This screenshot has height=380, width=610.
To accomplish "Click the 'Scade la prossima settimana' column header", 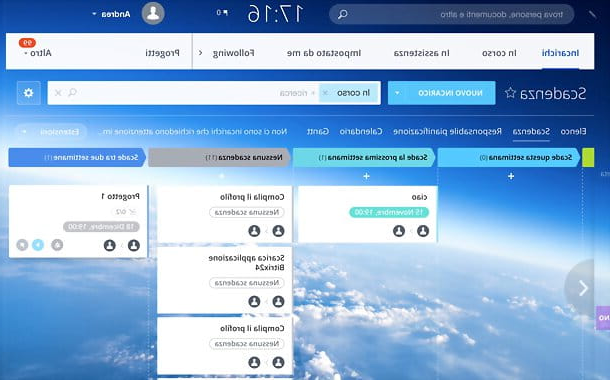I will [x=364, y=158].
